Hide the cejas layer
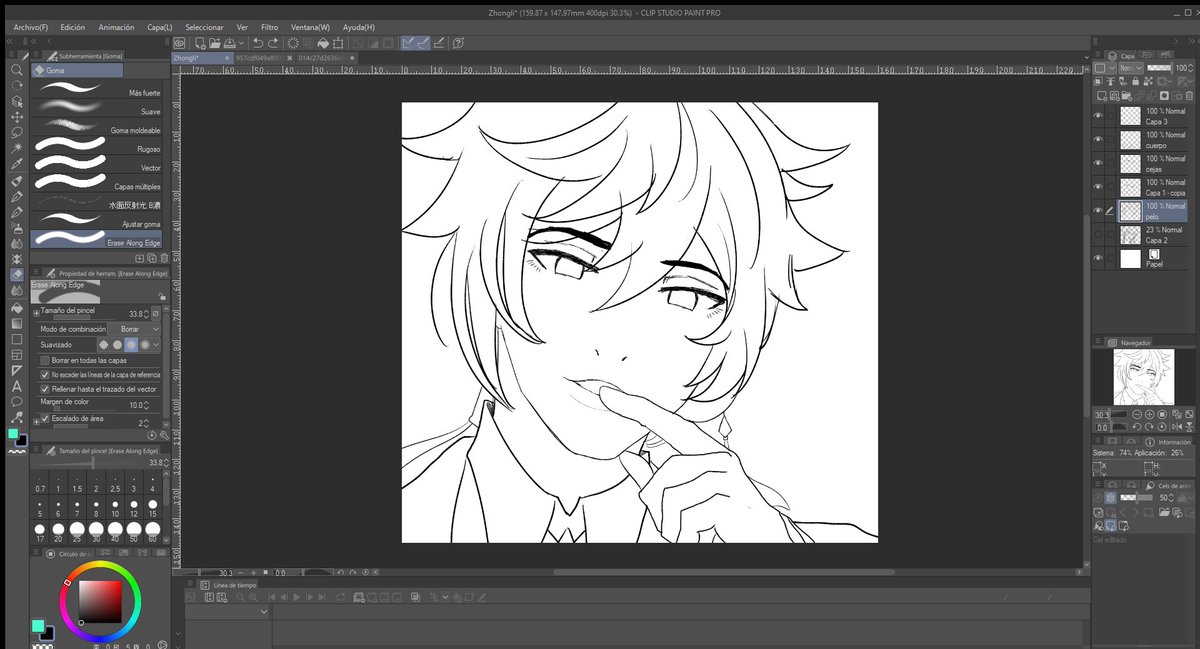The width and height of the screenshot is (1200, 649). pos(1098,163)
